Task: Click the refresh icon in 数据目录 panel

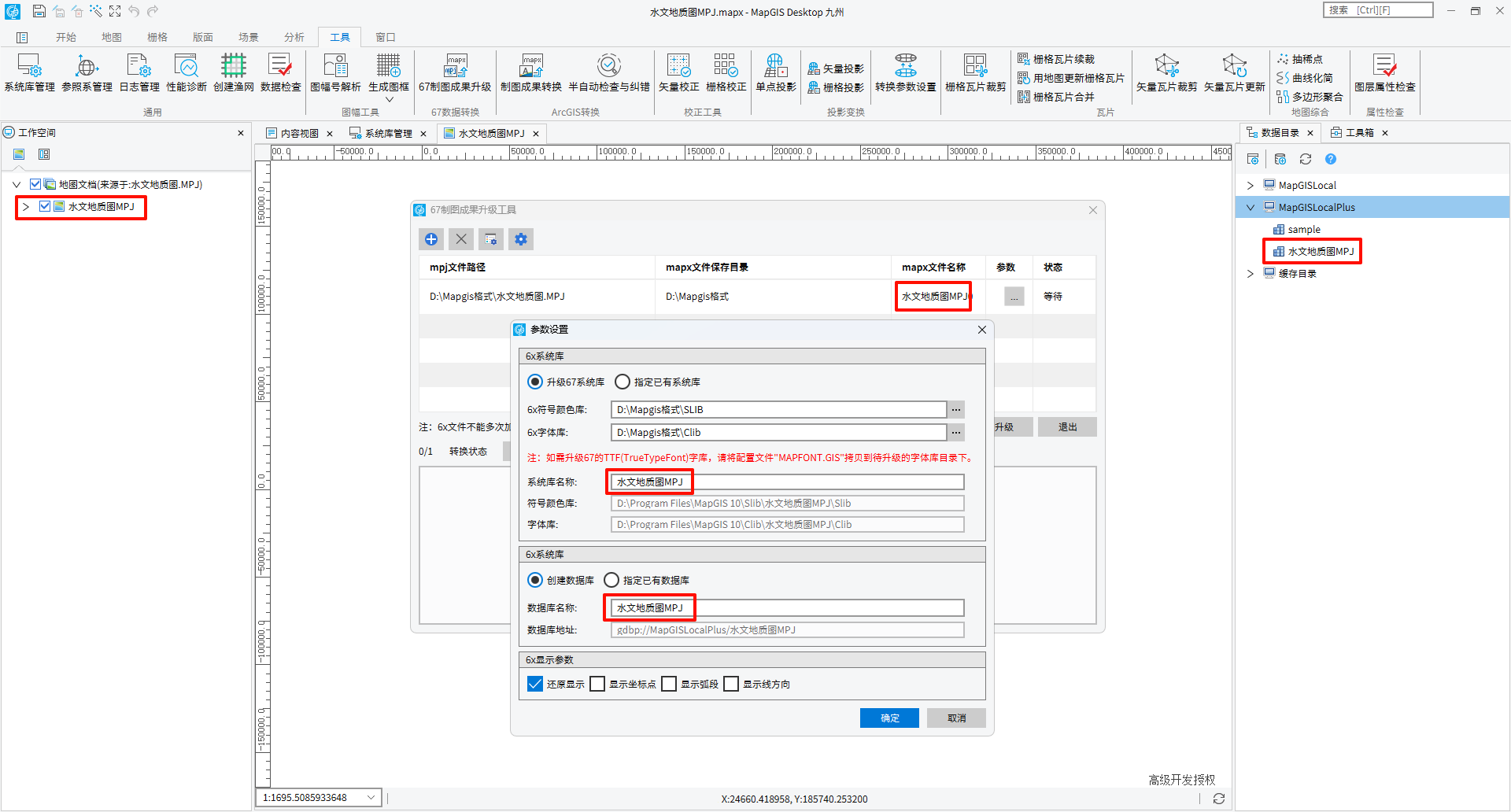Action: [1306, 160]
